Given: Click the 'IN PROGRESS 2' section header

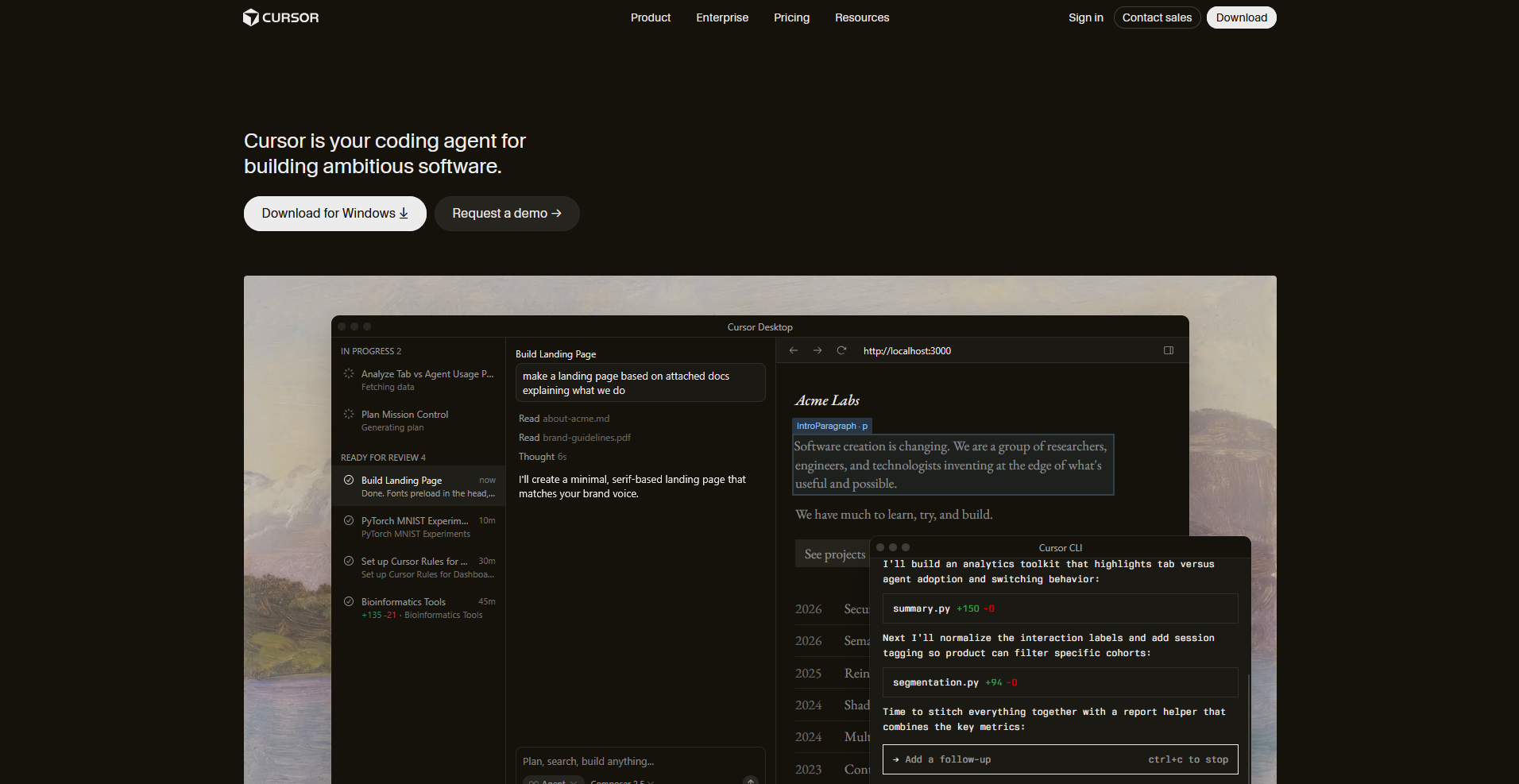Looking at the screenshot, I should tap(371, 351).
